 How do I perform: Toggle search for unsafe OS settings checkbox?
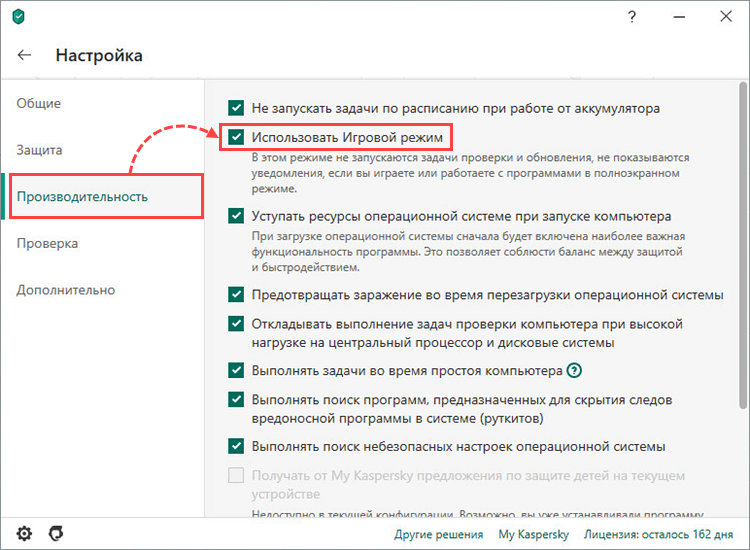click(x=236, y=446)
